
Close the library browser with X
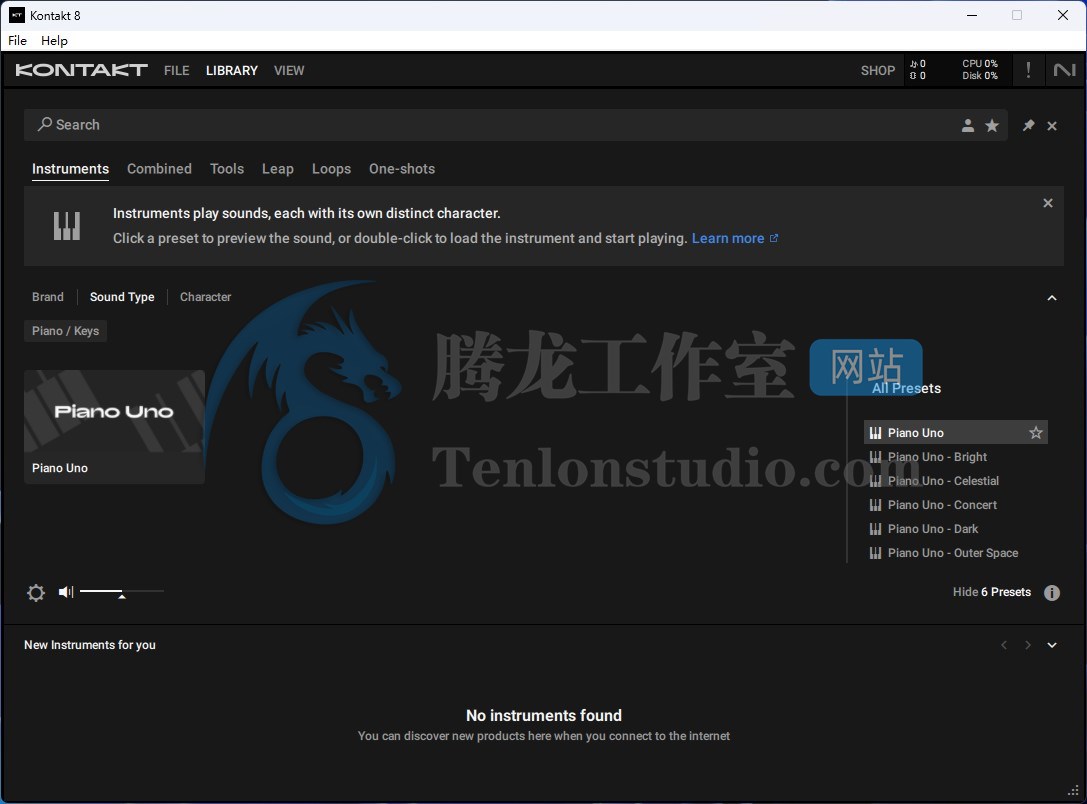point(1052,125)
